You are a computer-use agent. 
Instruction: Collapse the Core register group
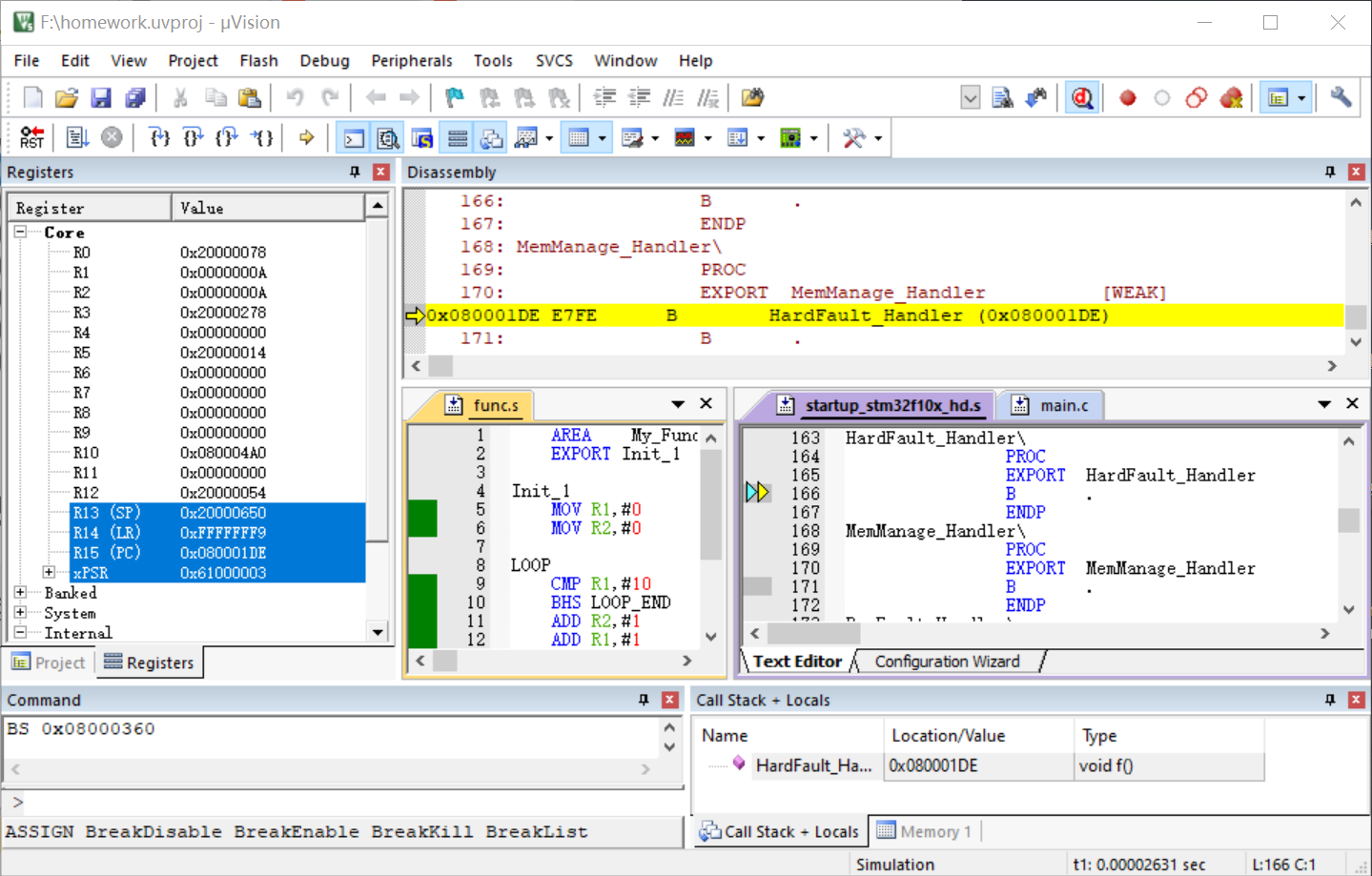tap(20, 232)
